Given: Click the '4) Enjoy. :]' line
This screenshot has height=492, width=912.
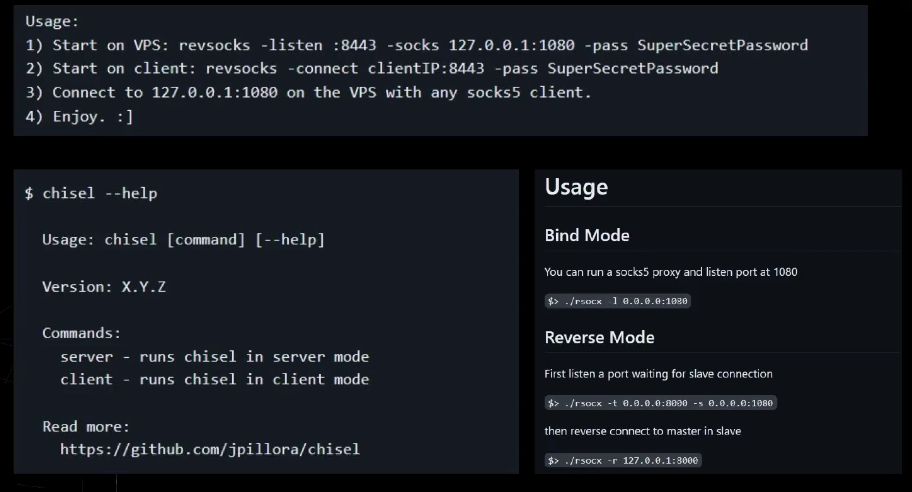Looking at the screenshot, I should coord(79,116).
